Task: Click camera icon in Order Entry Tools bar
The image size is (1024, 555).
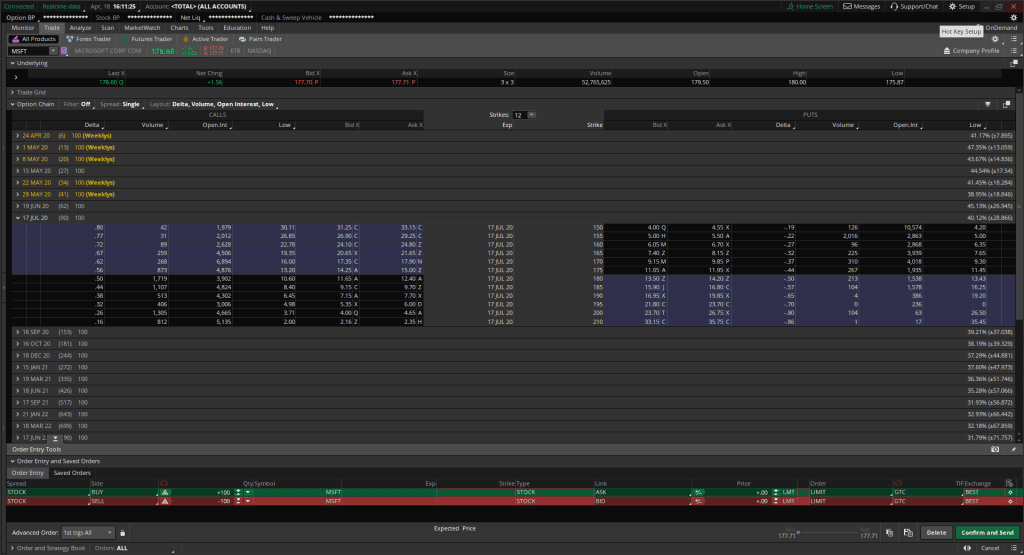Action: pyautogui.click(x=995, y=450)
